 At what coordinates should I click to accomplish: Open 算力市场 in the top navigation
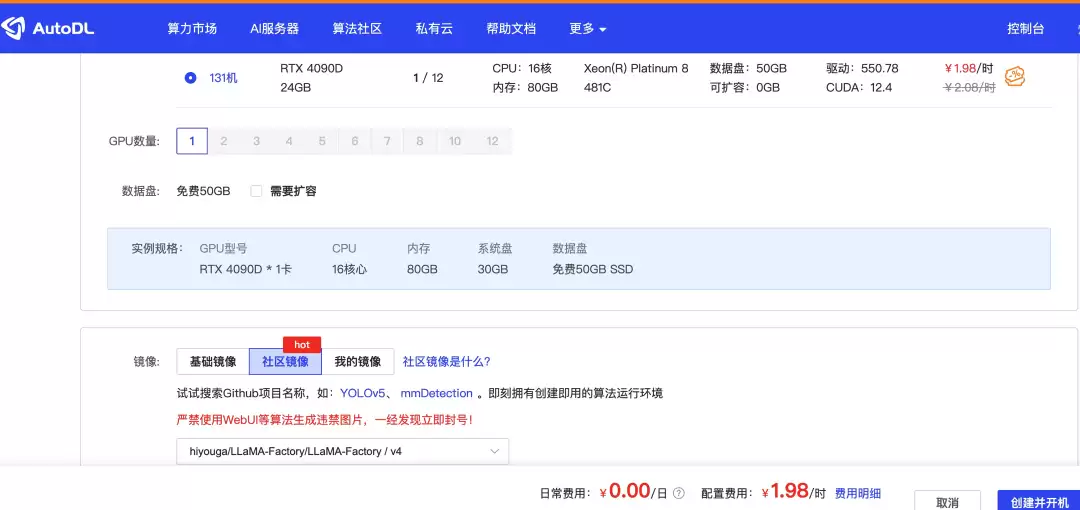192,29
